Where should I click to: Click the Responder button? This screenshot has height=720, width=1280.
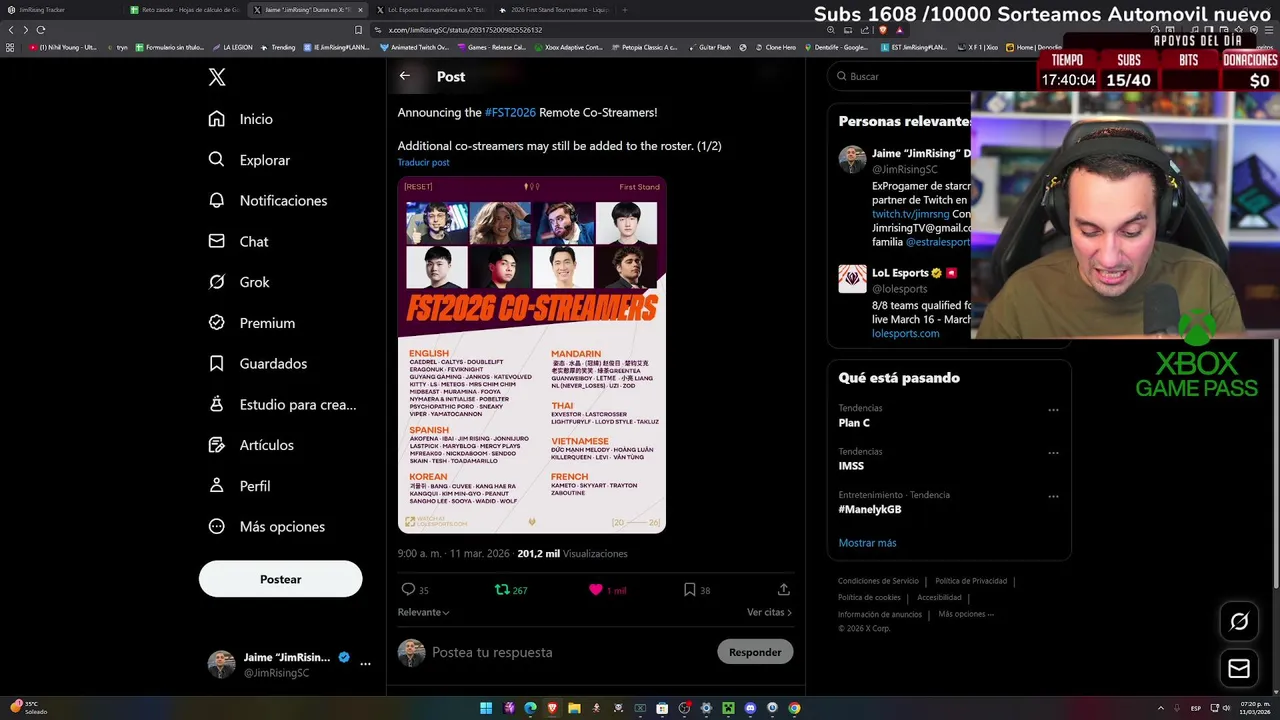[x=755, y=652]
